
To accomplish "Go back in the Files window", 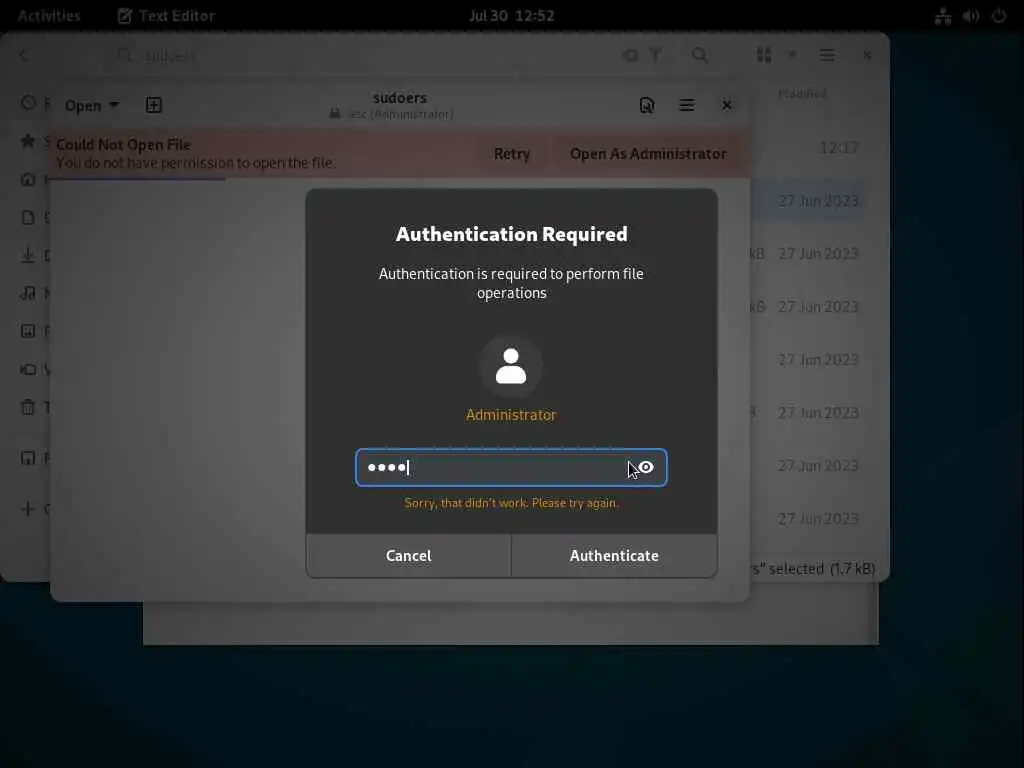I will pos(24,56).
